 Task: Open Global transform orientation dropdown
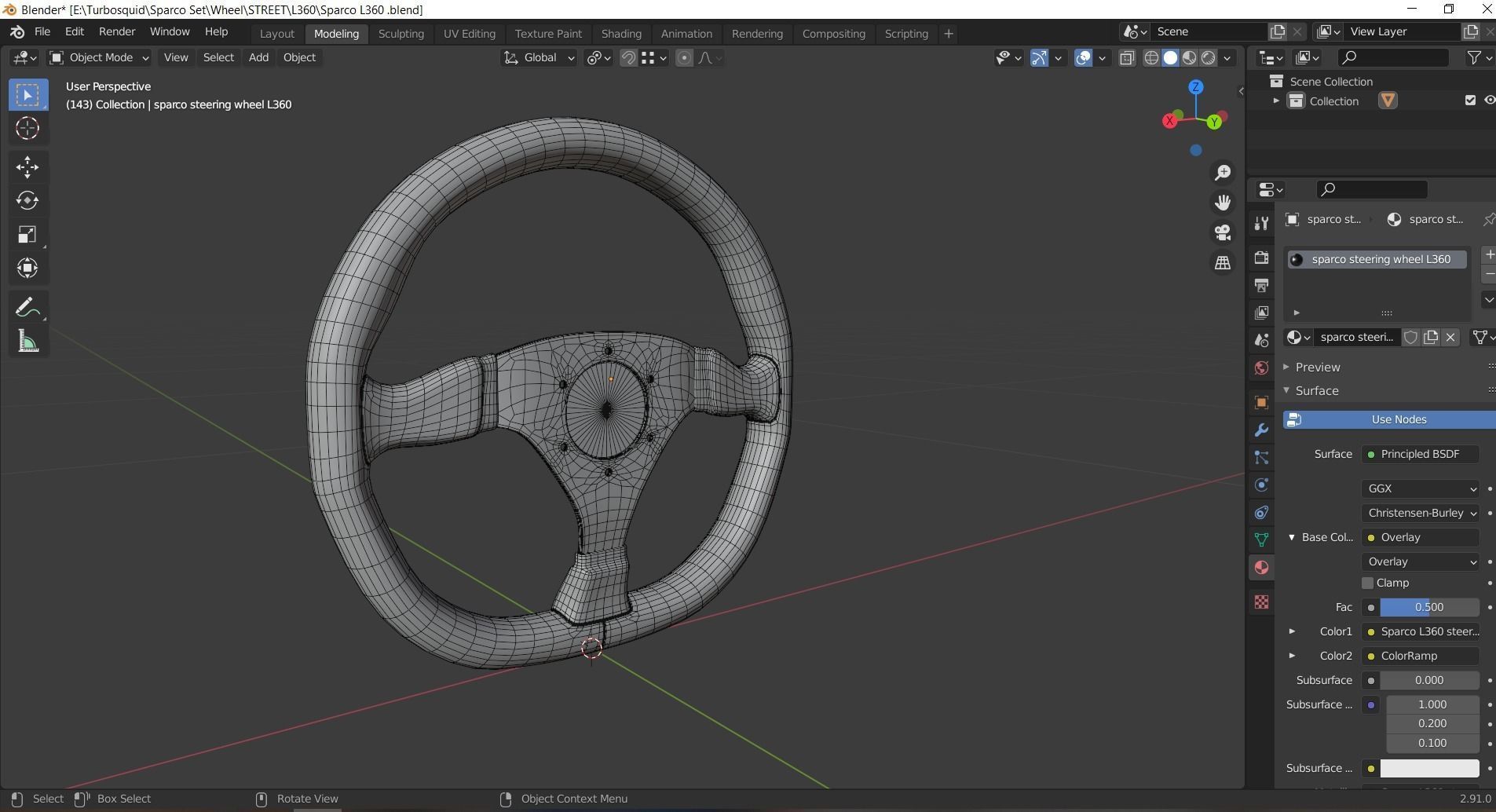click(539, 57)
